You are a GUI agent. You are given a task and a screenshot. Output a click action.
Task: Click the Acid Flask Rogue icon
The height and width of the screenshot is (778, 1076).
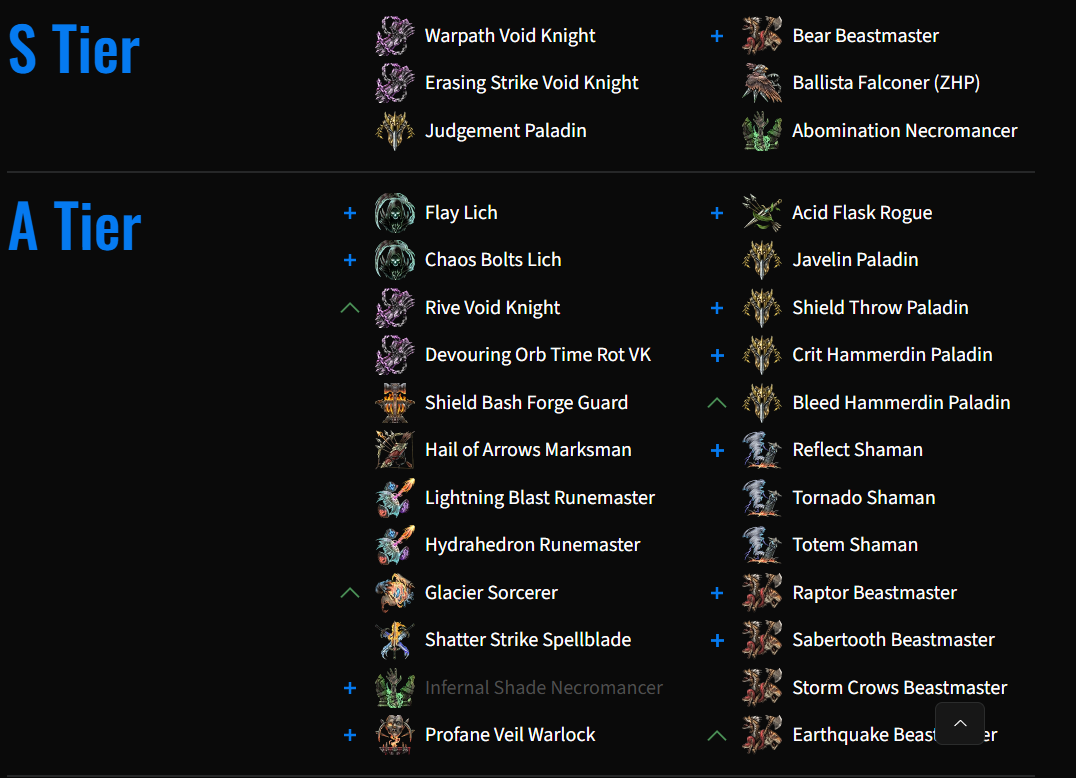pos(762,213)
